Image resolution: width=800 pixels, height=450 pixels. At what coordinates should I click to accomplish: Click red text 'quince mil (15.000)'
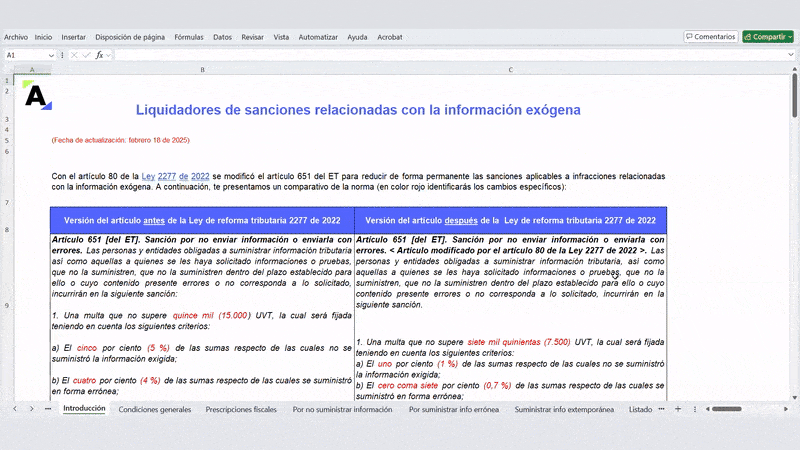(x=211, y=315)
